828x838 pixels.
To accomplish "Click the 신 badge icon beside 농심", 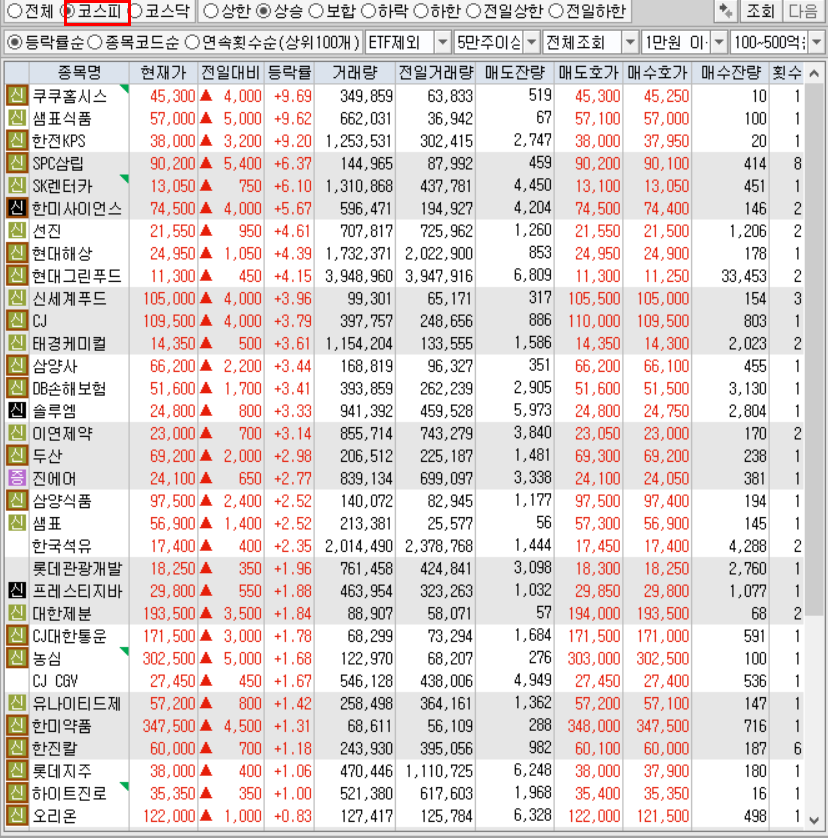I will (17, 658).
